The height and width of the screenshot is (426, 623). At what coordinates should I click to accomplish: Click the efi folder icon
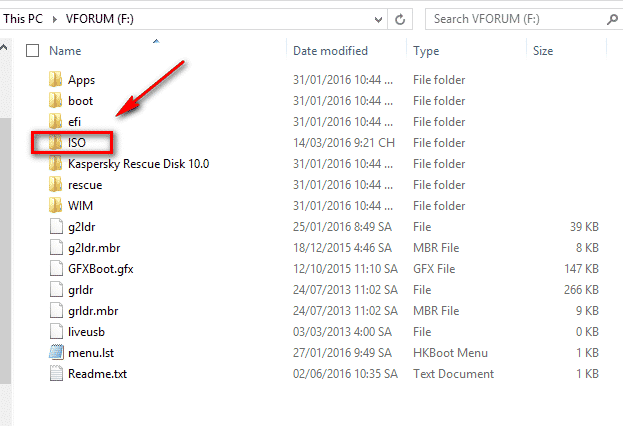[56, 122]
